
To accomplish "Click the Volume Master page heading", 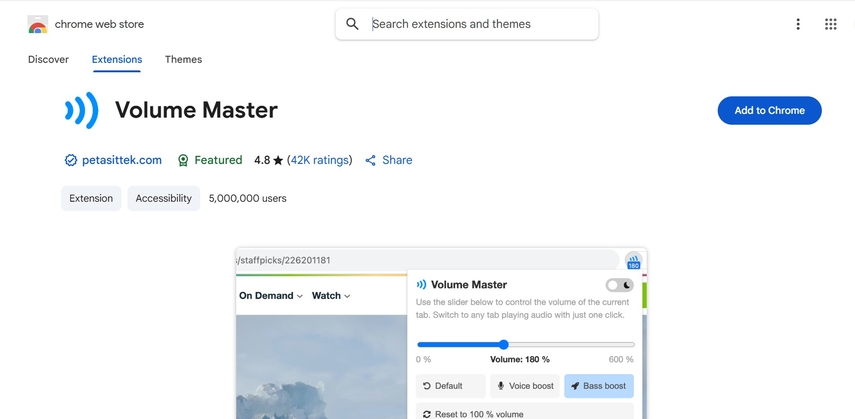I will 196,110.
